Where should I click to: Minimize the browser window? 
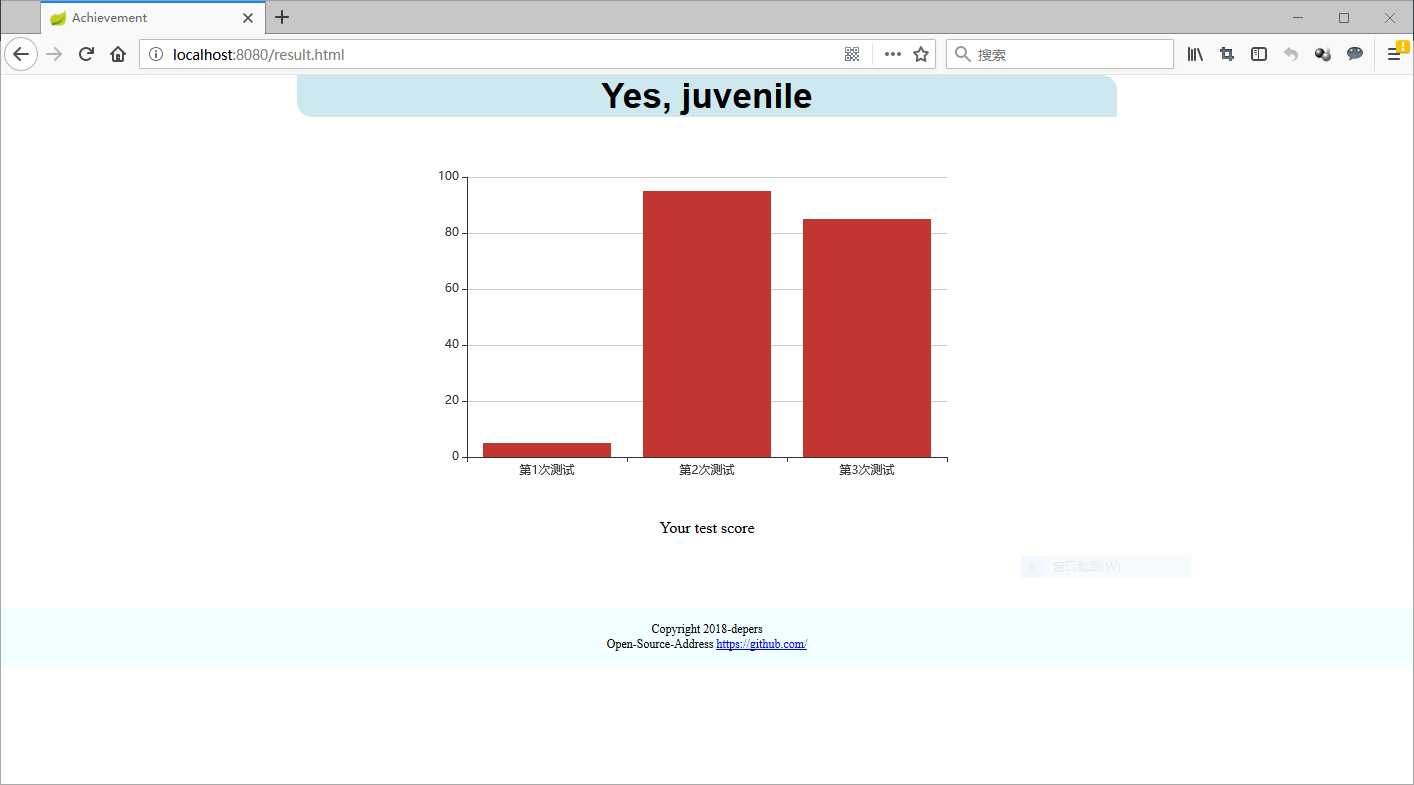(x=1298, y=18)
